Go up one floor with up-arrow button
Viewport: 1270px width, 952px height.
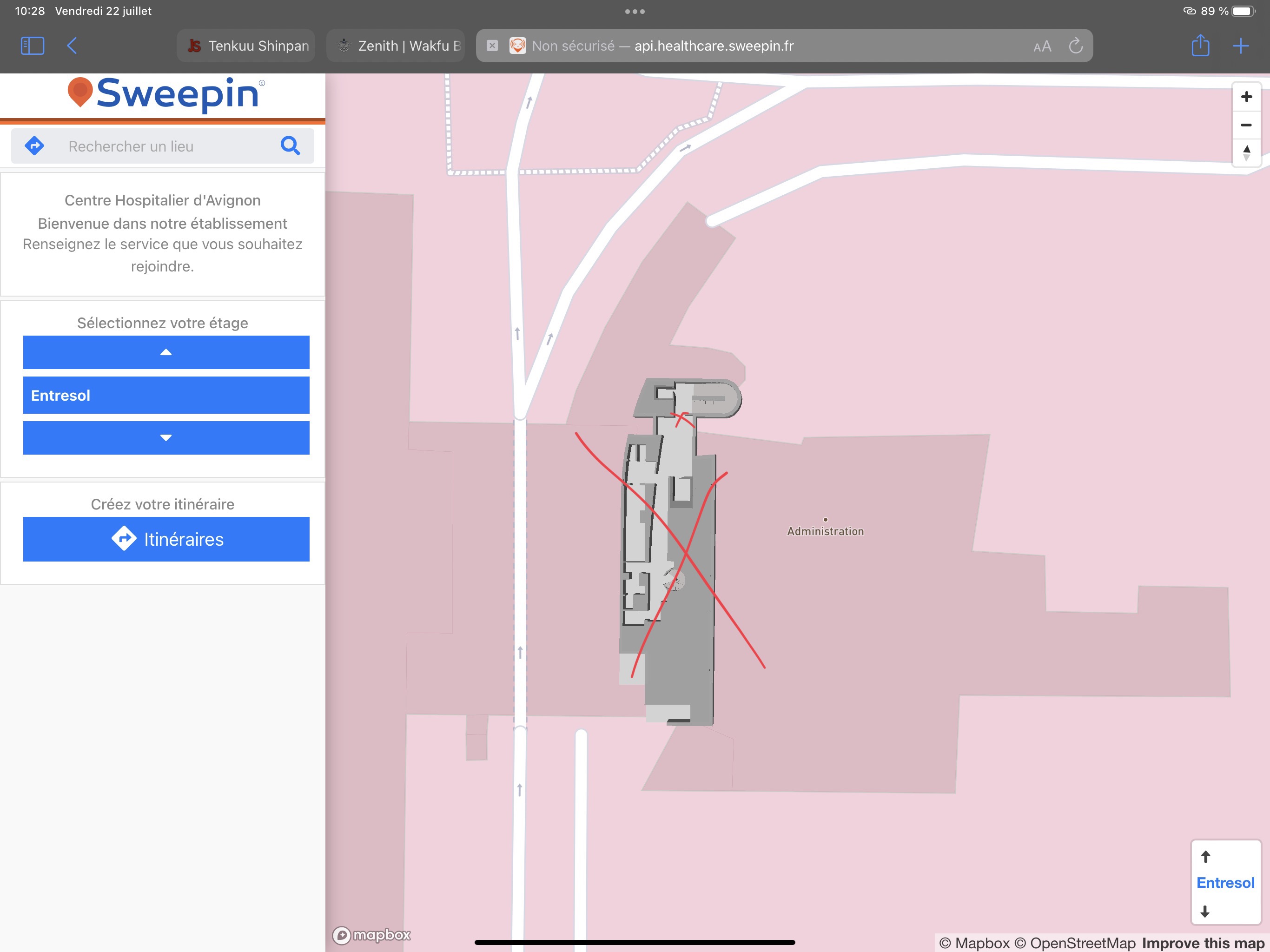point(166,352)
